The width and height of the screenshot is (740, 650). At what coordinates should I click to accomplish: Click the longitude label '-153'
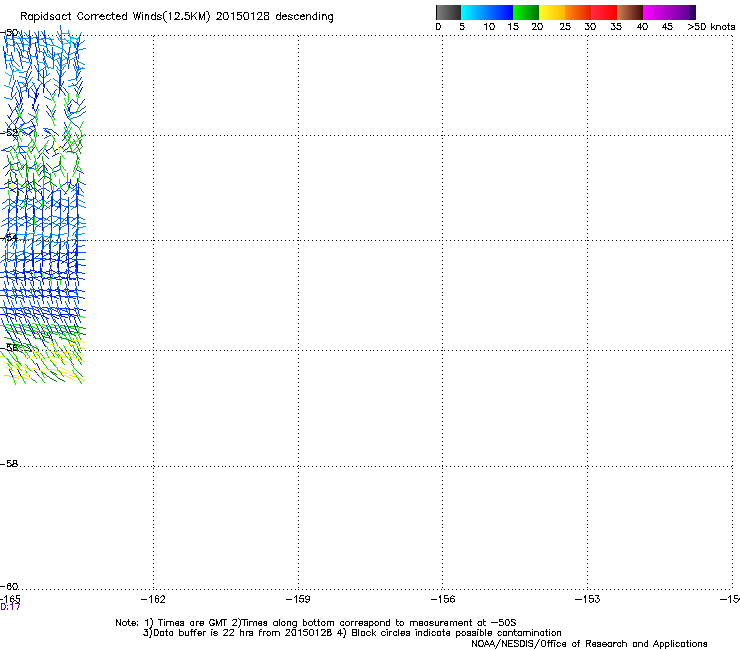(x=588, y=599)
